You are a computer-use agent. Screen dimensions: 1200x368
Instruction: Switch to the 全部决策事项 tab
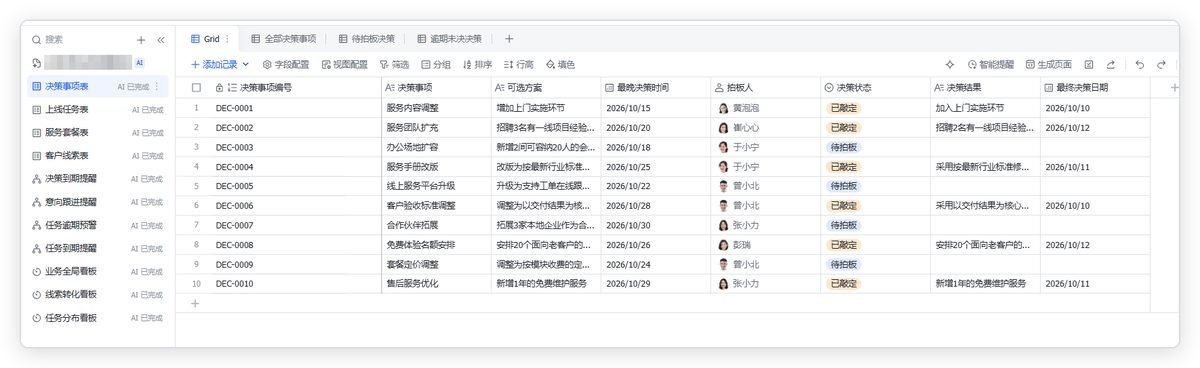pos(283,39)
